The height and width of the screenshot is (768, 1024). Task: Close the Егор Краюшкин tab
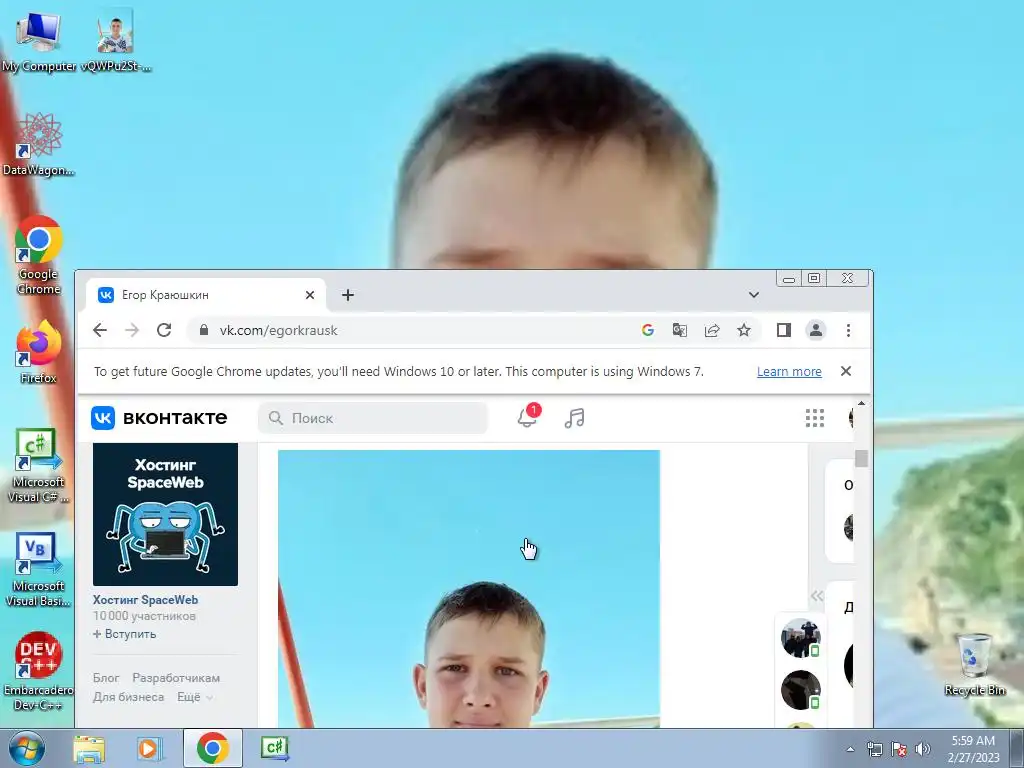310,295
